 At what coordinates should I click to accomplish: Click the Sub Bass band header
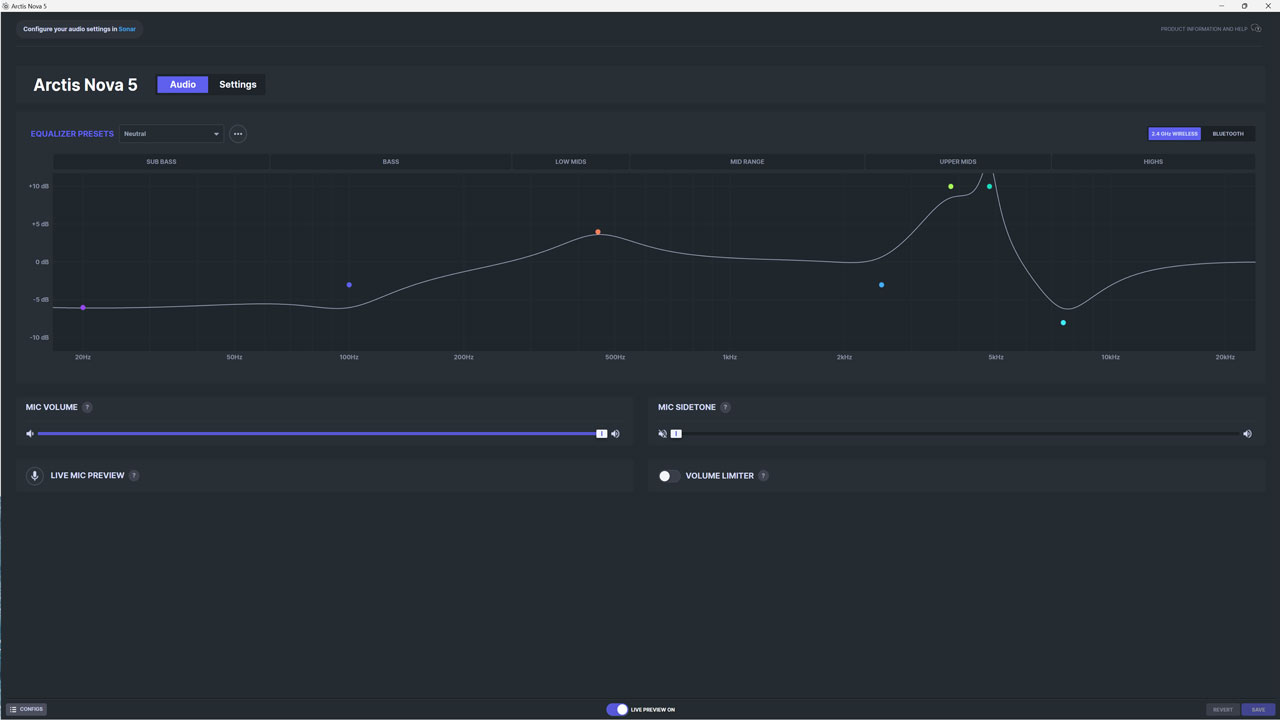tap(161, 162)
